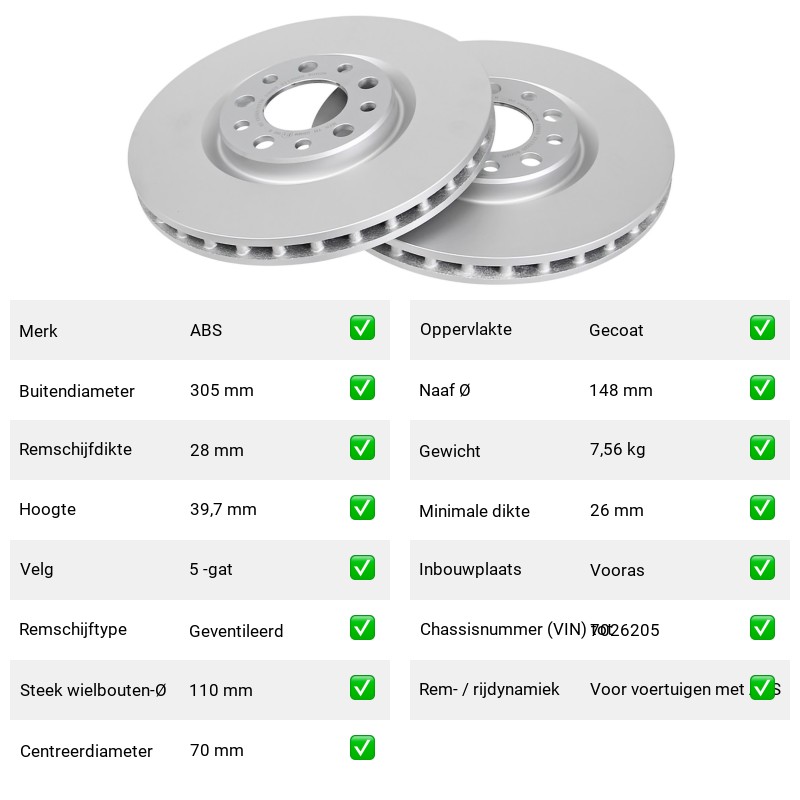Select the checkmark in Chassisnummer (VIN) row
Viewport: 800px width, 800px height.
click(x=762, y=628)
